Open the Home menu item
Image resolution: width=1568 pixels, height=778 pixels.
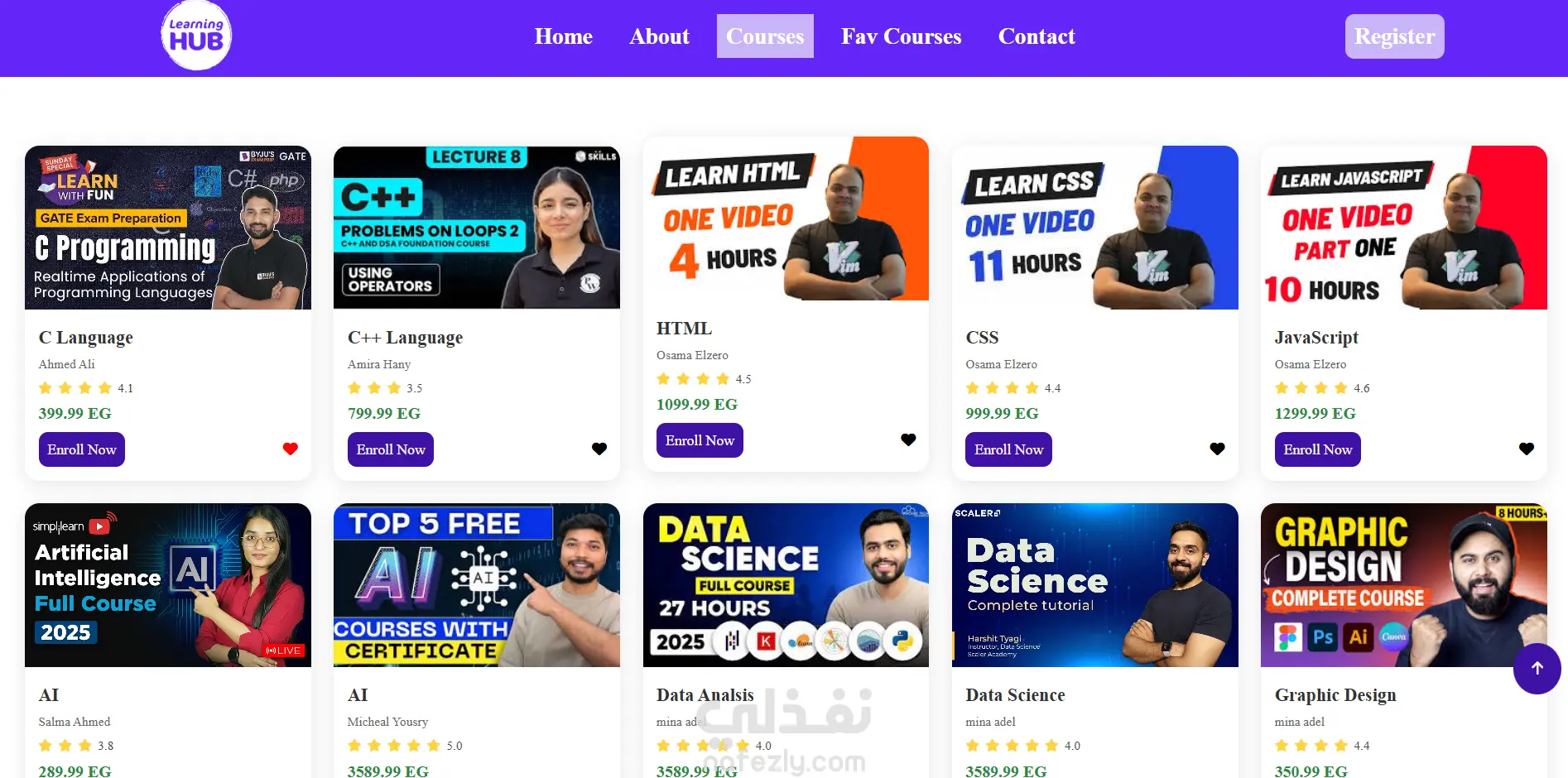(563, 36)
